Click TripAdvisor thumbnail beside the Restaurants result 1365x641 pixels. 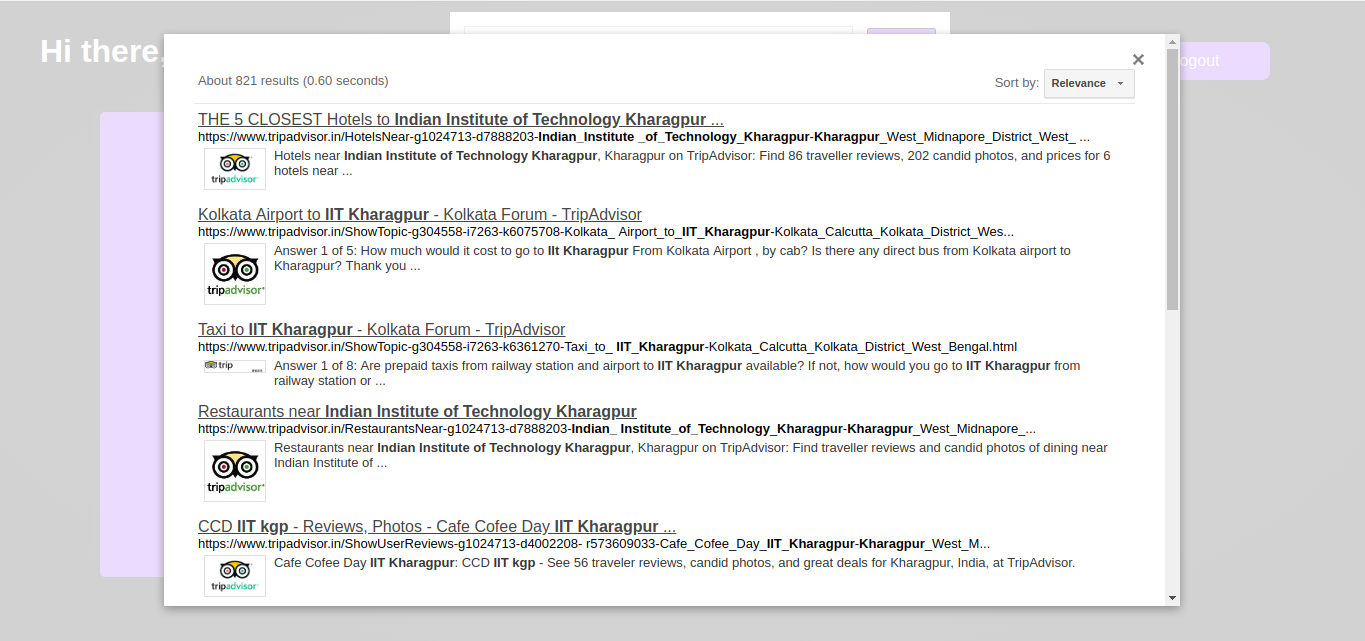click(x=235, y=471)
